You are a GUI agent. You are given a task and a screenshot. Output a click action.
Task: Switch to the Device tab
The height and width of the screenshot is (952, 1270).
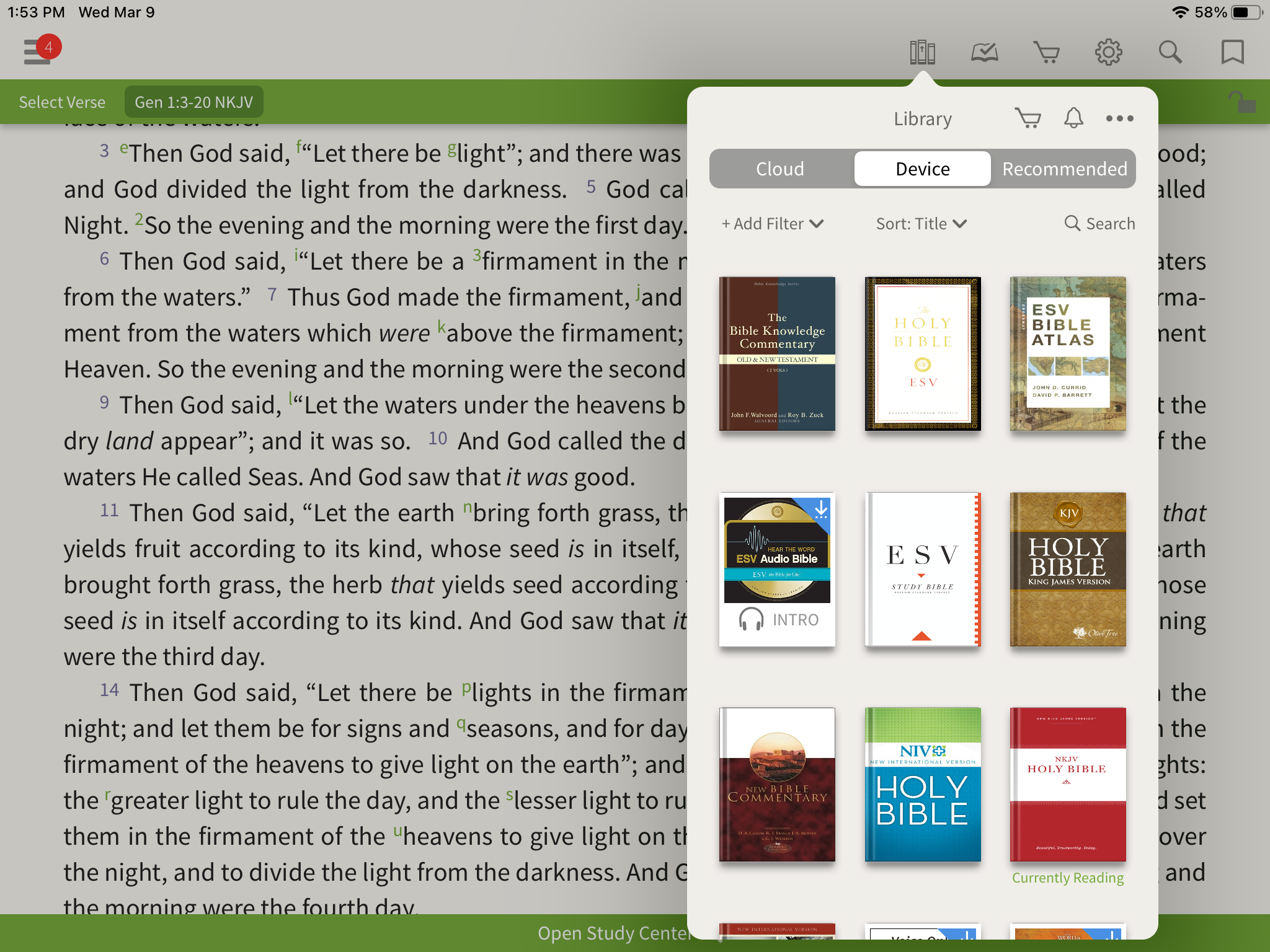pos(923,169)
